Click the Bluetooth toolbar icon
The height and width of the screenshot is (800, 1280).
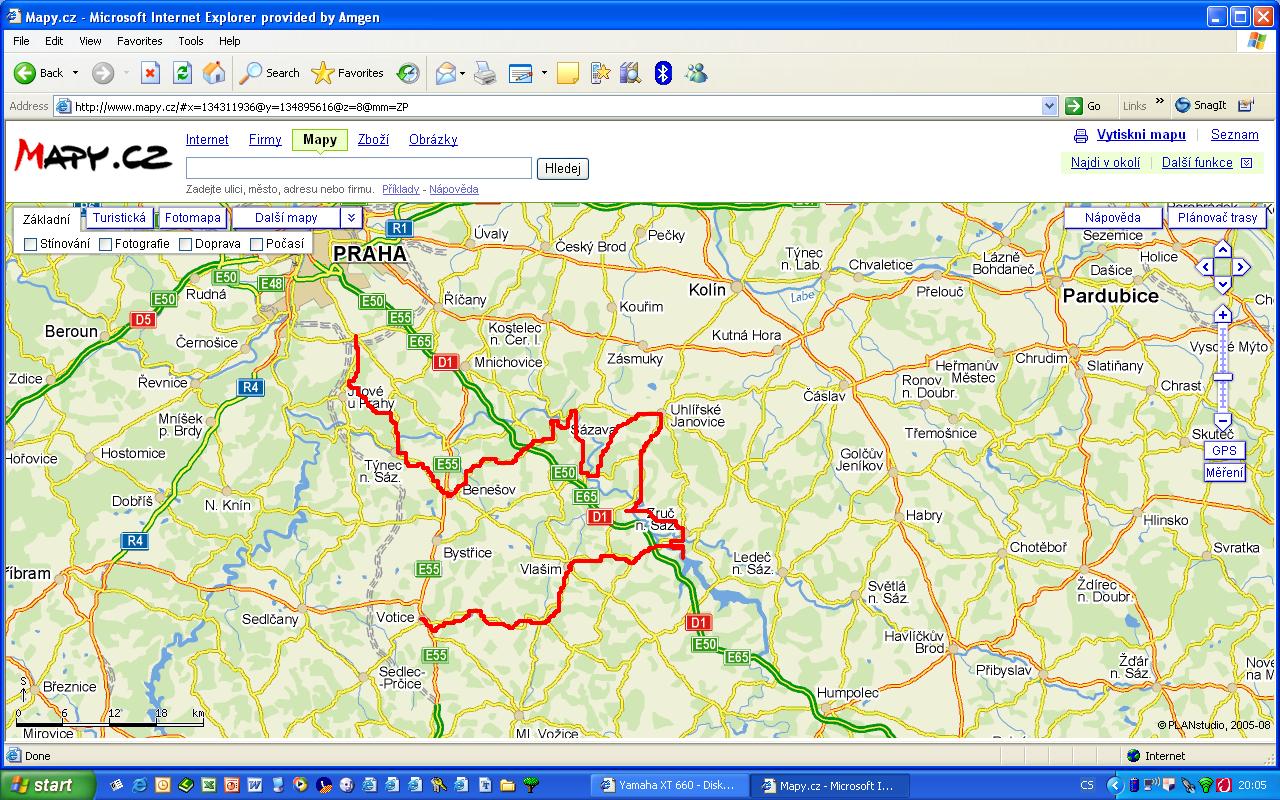pyautogui.click(x=662, y=73)
